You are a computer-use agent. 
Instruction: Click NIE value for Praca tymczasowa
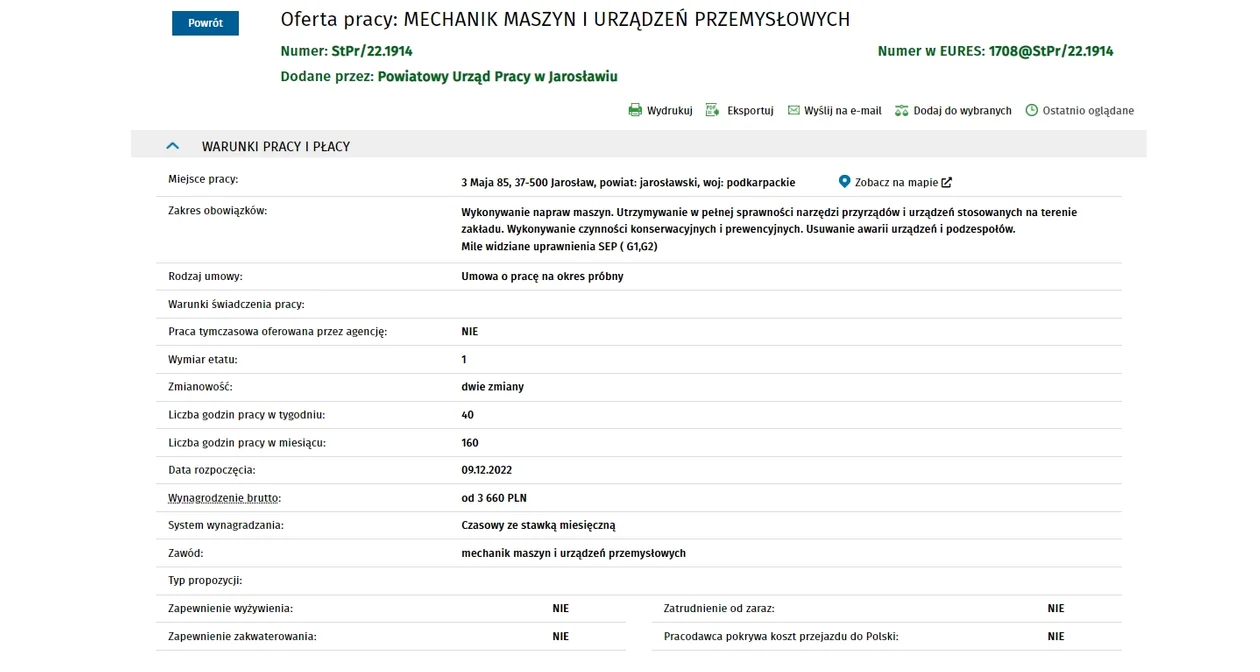coord(470,332)
